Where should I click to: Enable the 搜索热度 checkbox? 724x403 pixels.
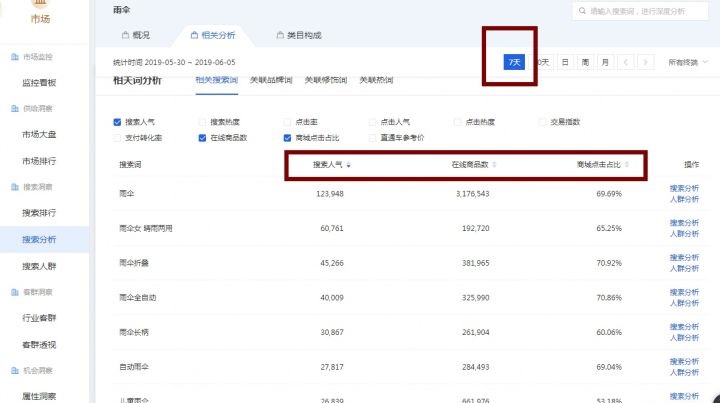[202, 122]
